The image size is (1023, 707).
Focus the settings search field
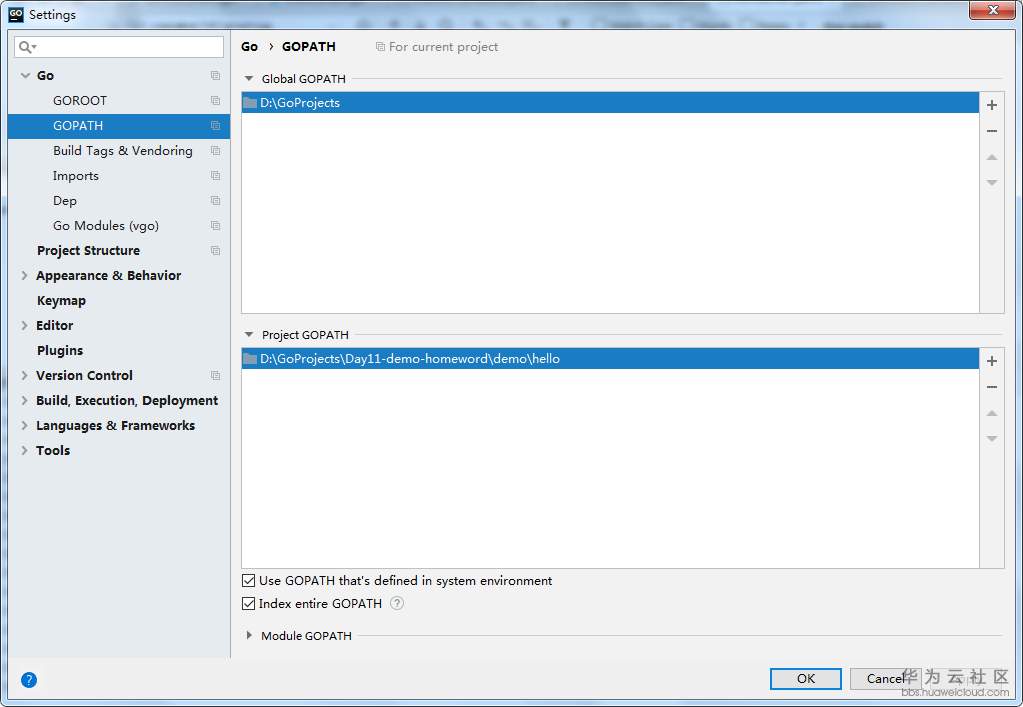(x=119, y=47)
